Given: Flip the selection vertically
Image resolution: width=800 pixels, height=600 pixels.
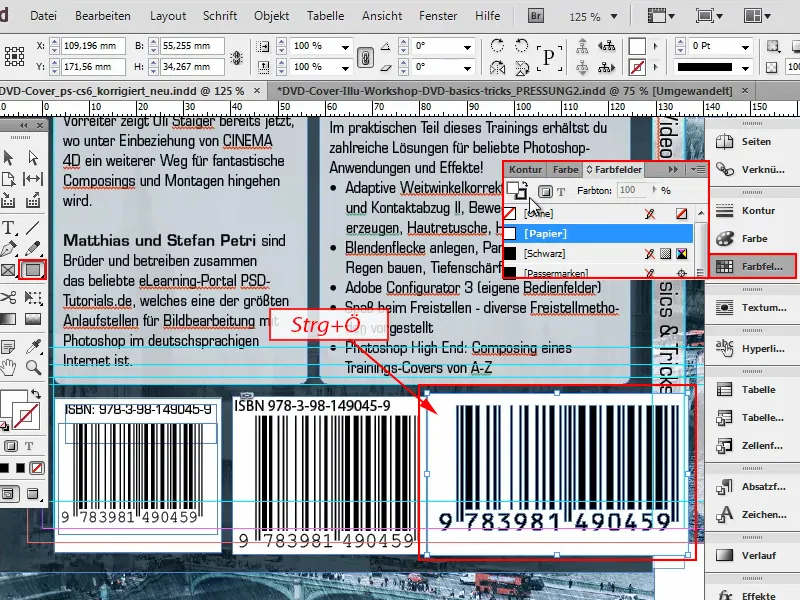Looking at the screenshot, I should click(x=521, y=67).
